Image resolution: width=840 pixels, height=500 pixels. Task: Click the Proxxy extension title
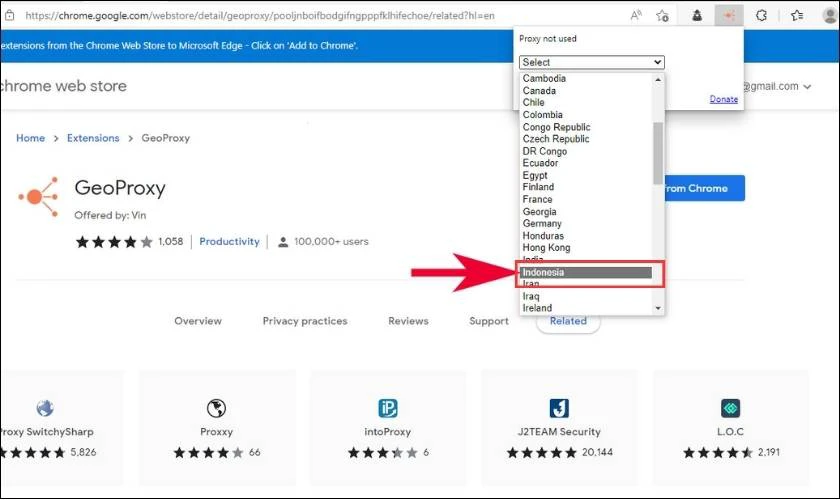216,432
